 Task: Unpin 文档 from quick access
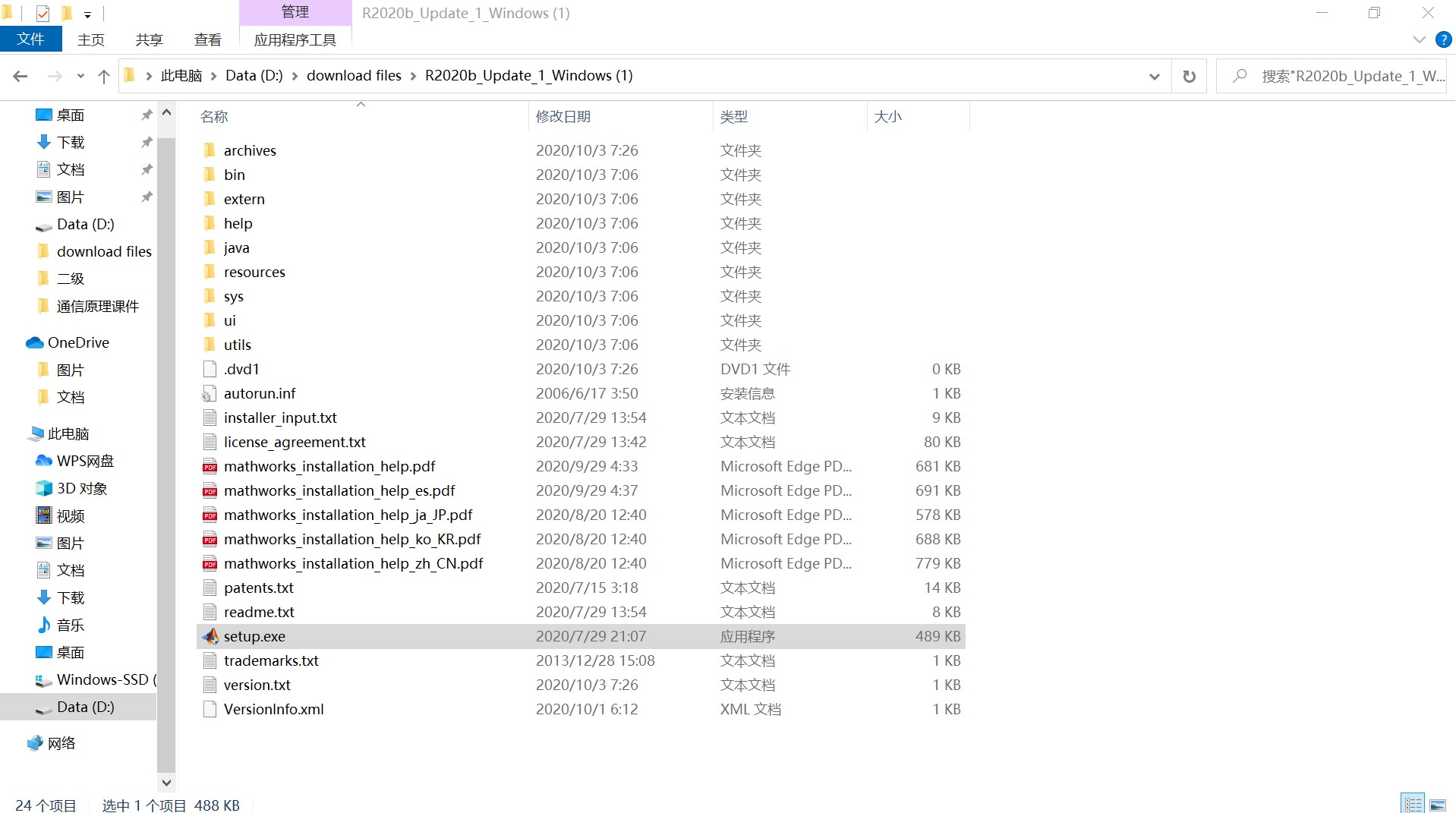pyautogui.click(x=147, y=169)
